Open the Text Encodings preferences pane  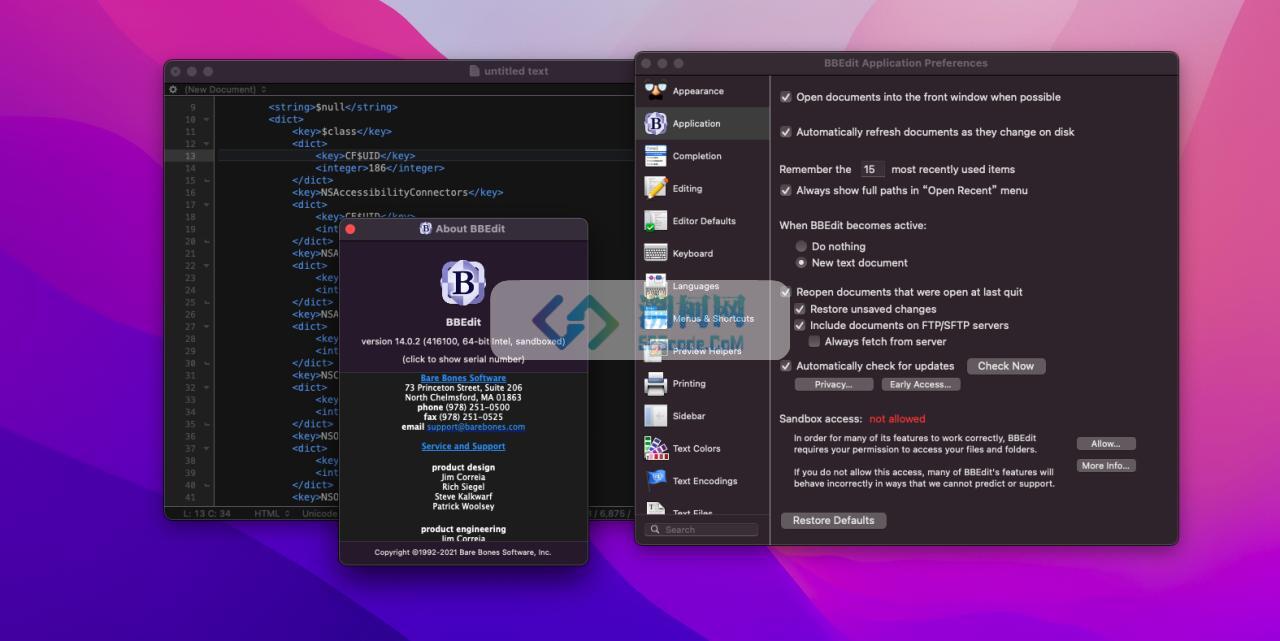click(x=703, y=481)
